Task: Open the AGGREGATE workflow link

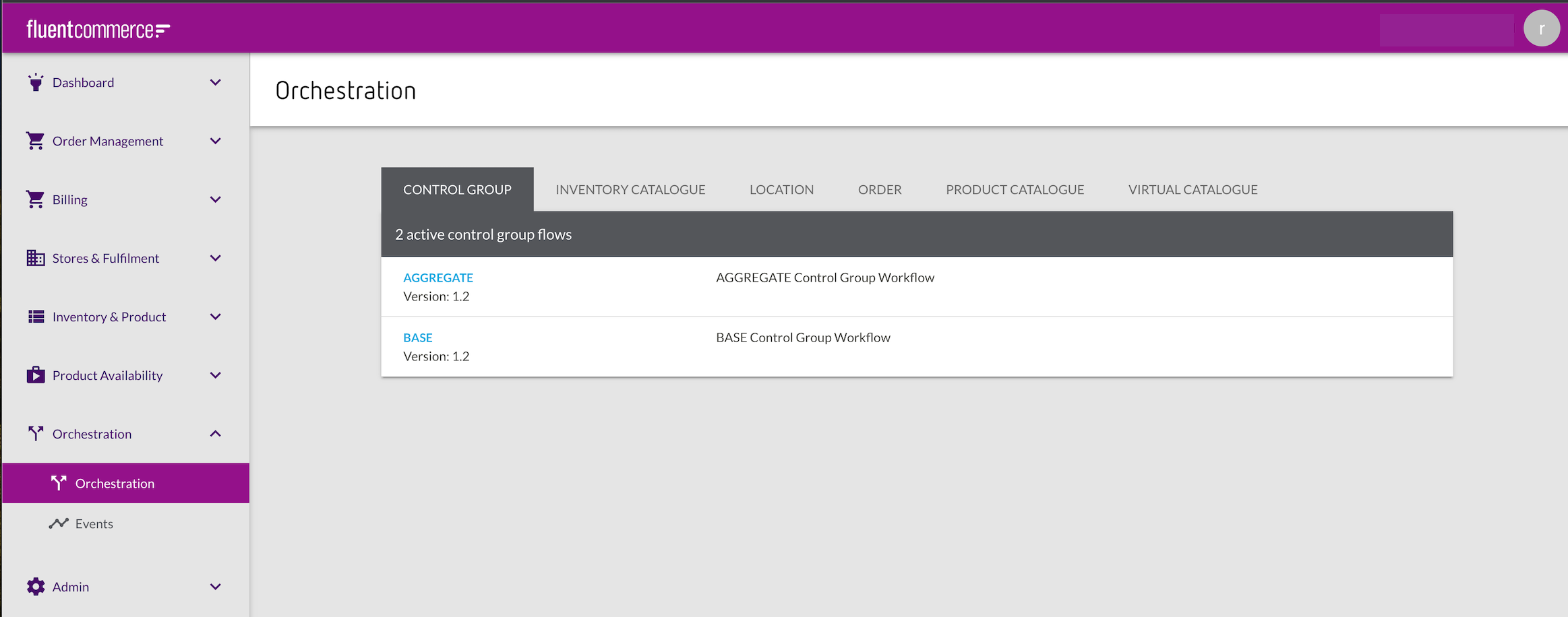Action: (438, 278)
